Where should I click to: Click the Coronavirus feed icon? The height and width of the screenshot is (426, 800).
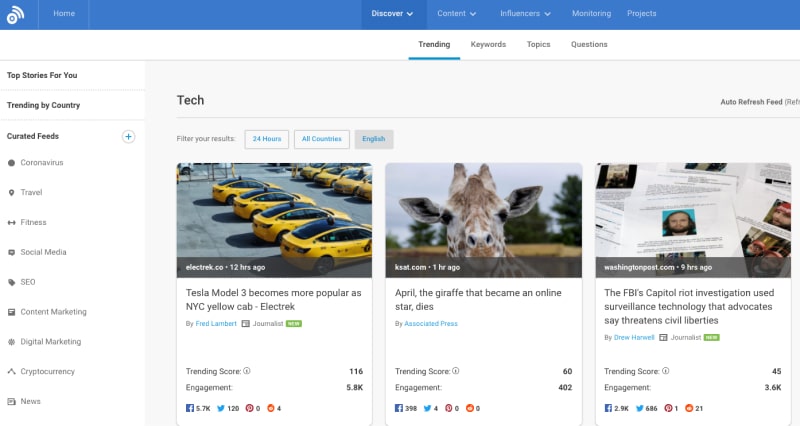pos(11,163)
